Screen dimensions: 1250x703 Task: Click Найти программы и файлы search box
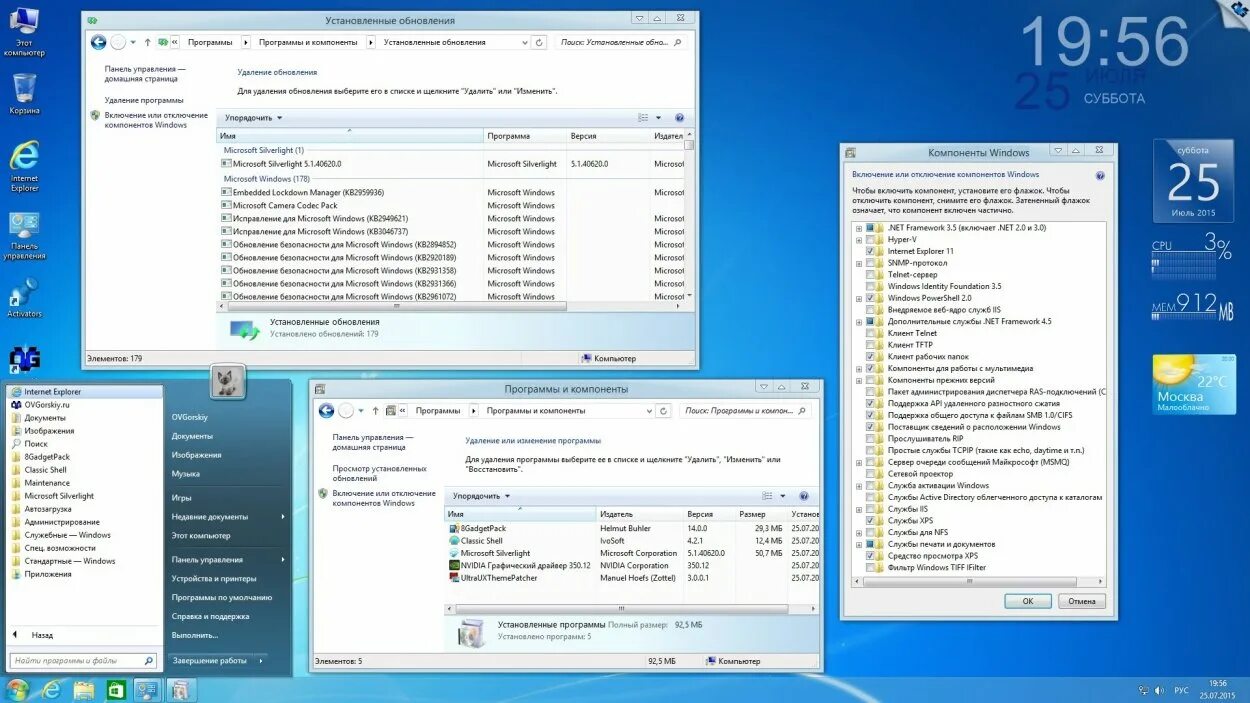pos(84,661)
